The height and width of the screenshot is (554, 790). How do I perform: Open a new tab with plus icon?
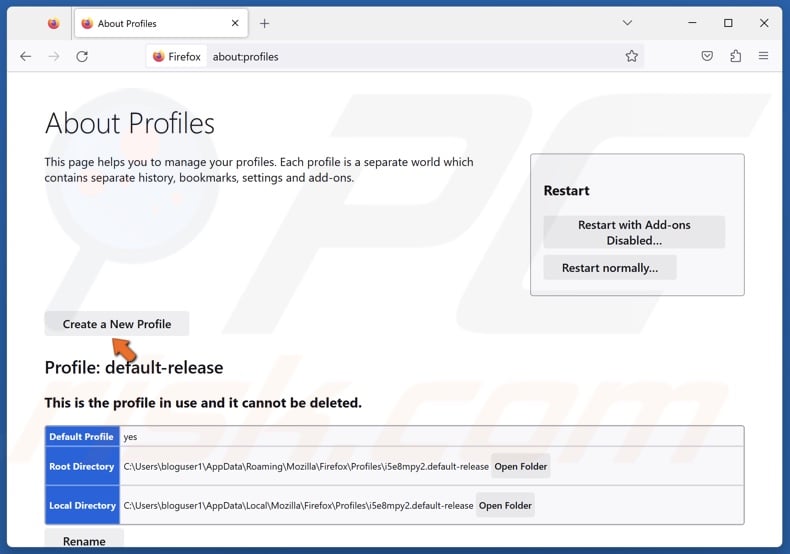tap(265, 23)
